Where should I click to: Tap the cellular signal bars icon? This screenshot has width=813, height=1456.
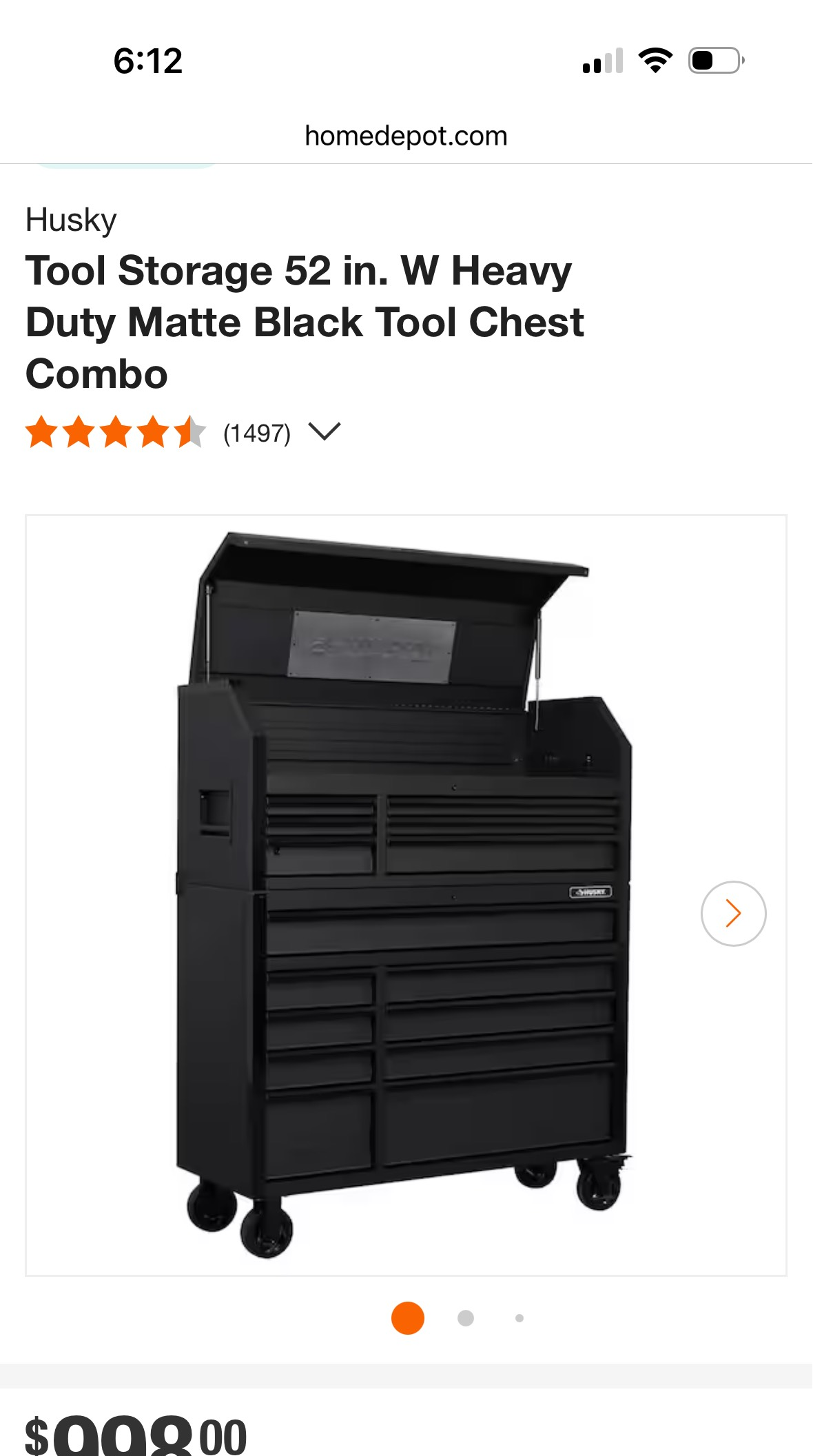point(603,61)
